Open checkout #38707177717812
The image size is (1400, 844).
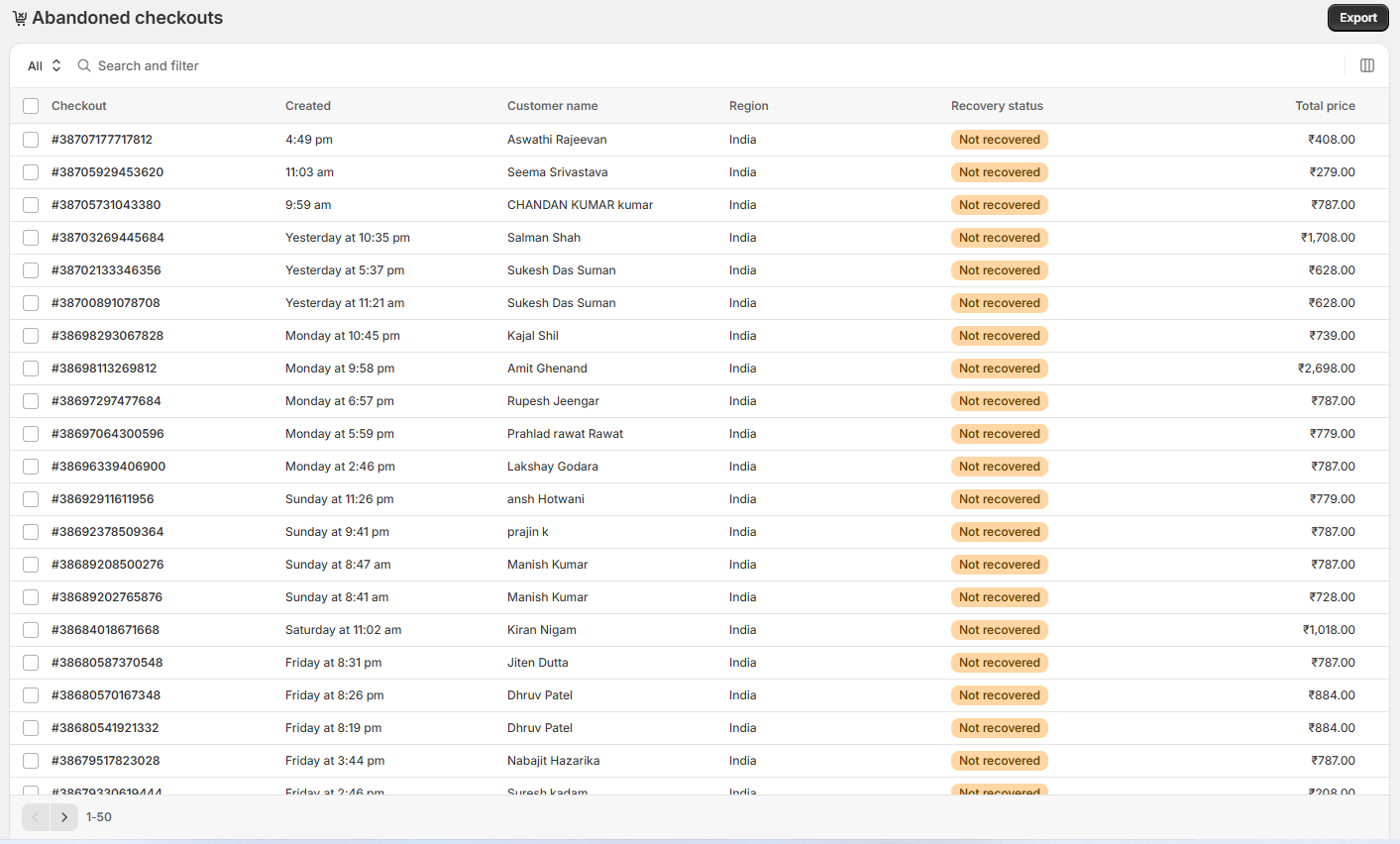pyautogui.click(x=102, y=140)
